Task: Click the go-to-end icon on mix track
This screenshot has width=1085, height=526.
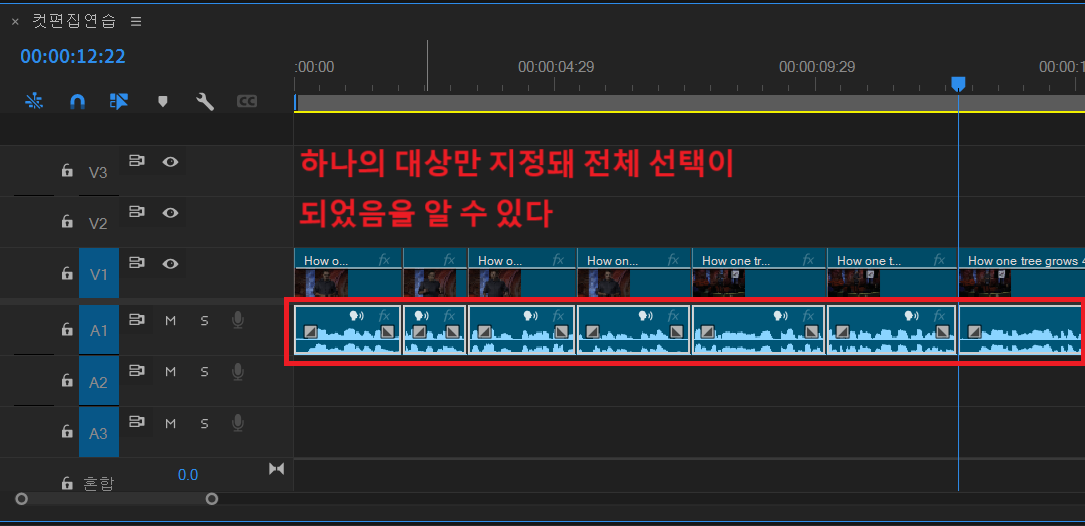Action: click(x=276, y=469)
